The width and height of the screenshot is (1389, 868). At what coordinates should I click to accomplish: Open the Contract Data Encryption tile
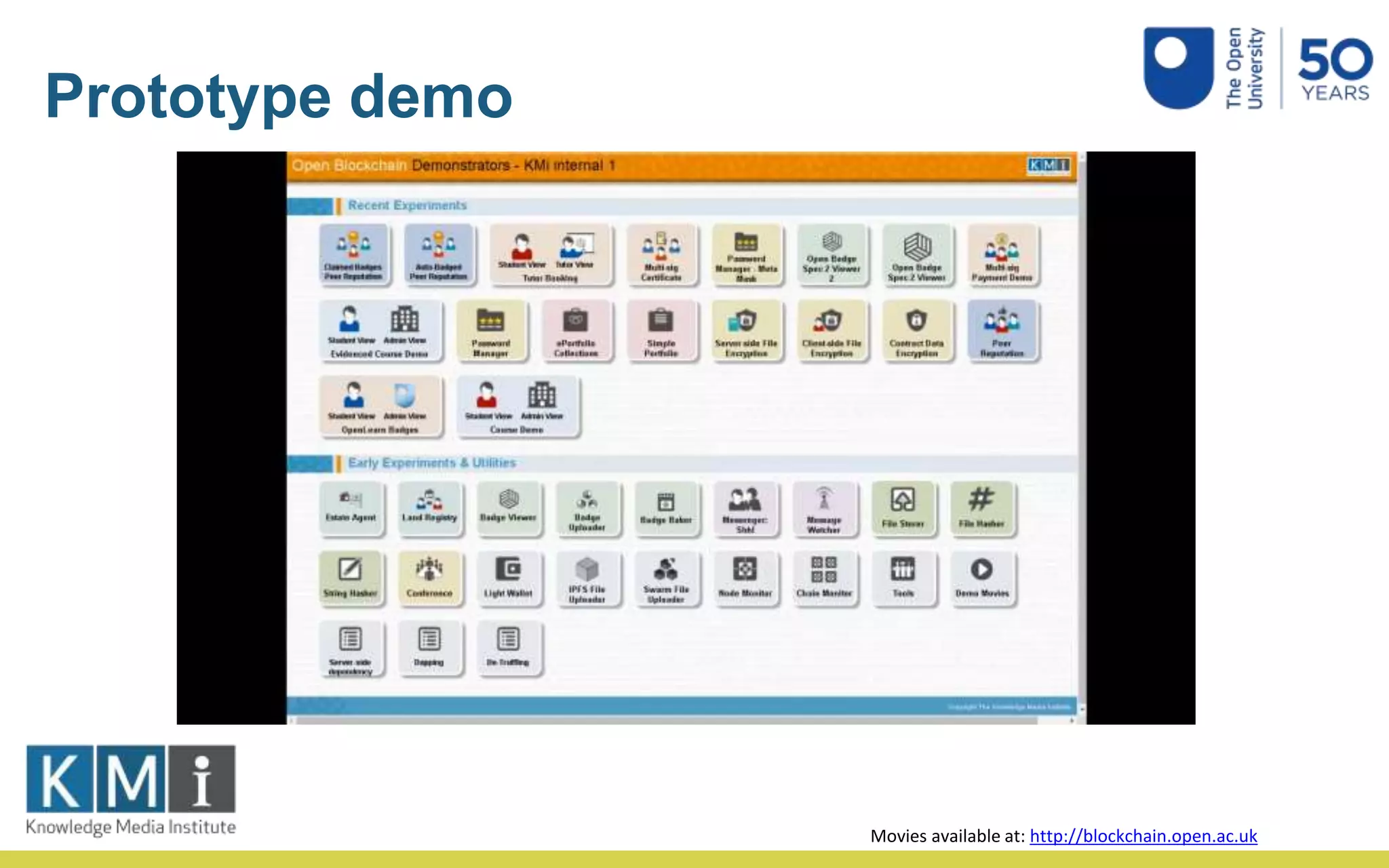click(916, 331)
